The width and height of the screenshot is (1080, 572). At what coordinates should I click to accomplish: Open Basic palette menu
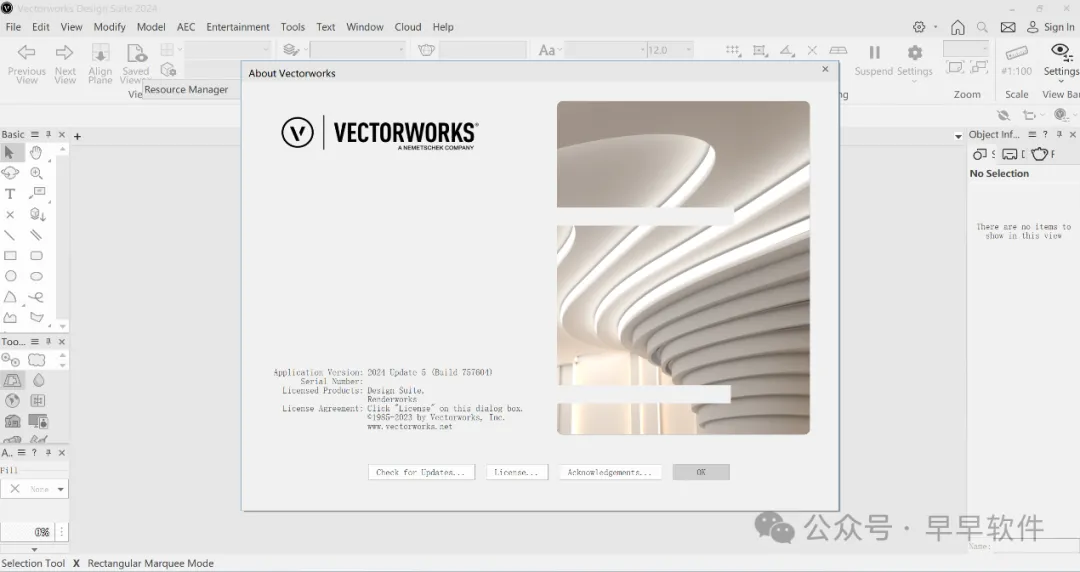click(x=34, y=134)
